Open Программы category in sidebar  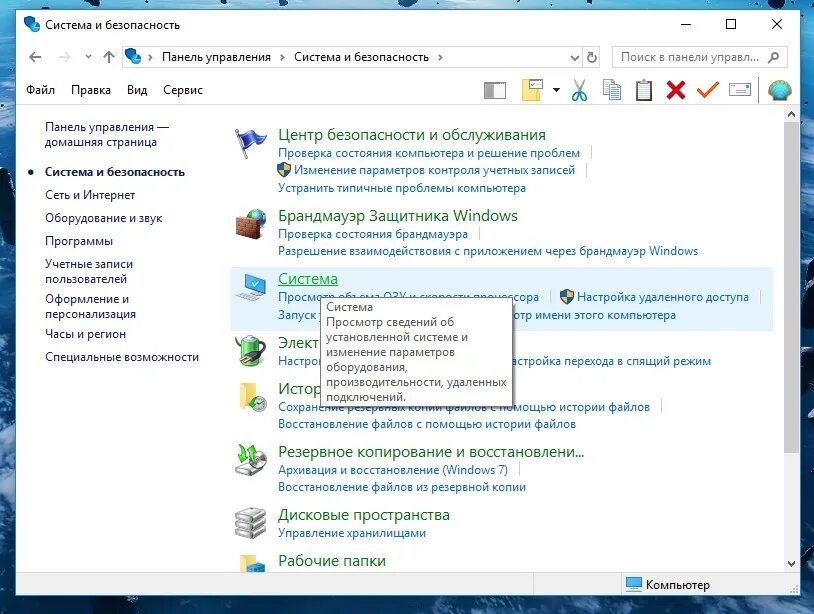tap(79, 241)
